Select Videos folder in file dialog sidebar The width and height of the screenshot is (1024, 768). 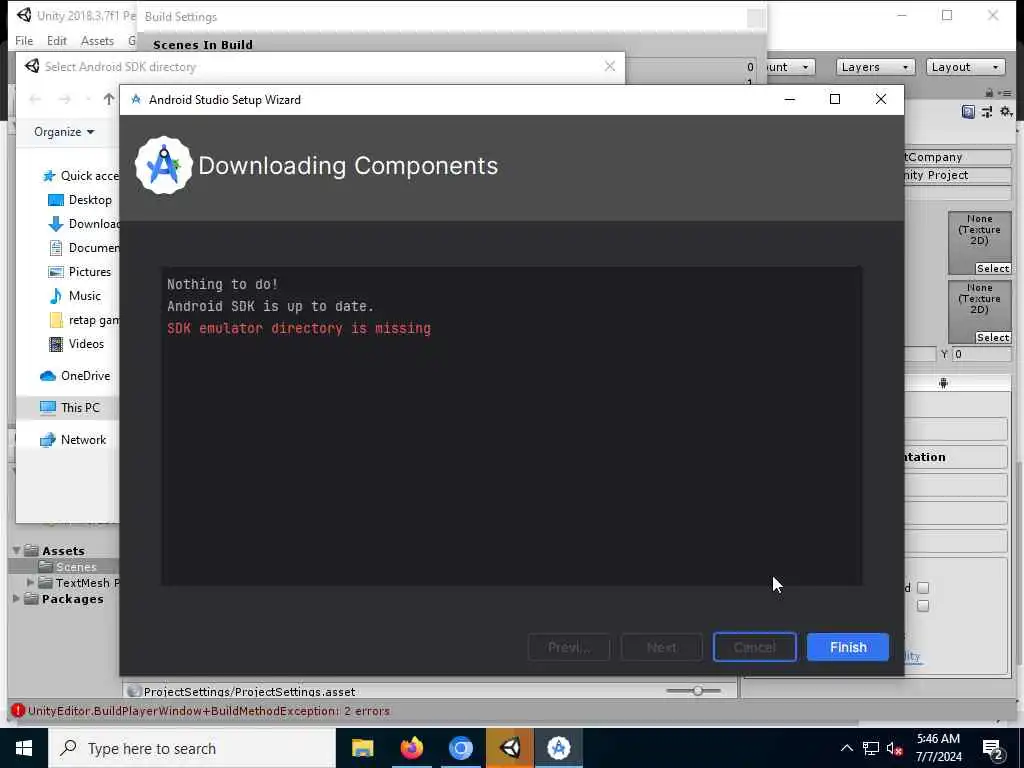point(76,344)
